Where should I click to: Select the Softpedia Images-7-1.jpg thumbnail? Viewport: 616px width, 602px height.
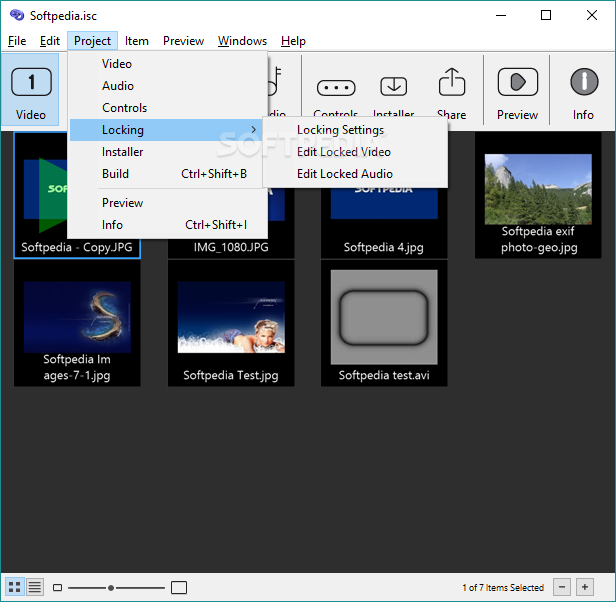point(77,323)
